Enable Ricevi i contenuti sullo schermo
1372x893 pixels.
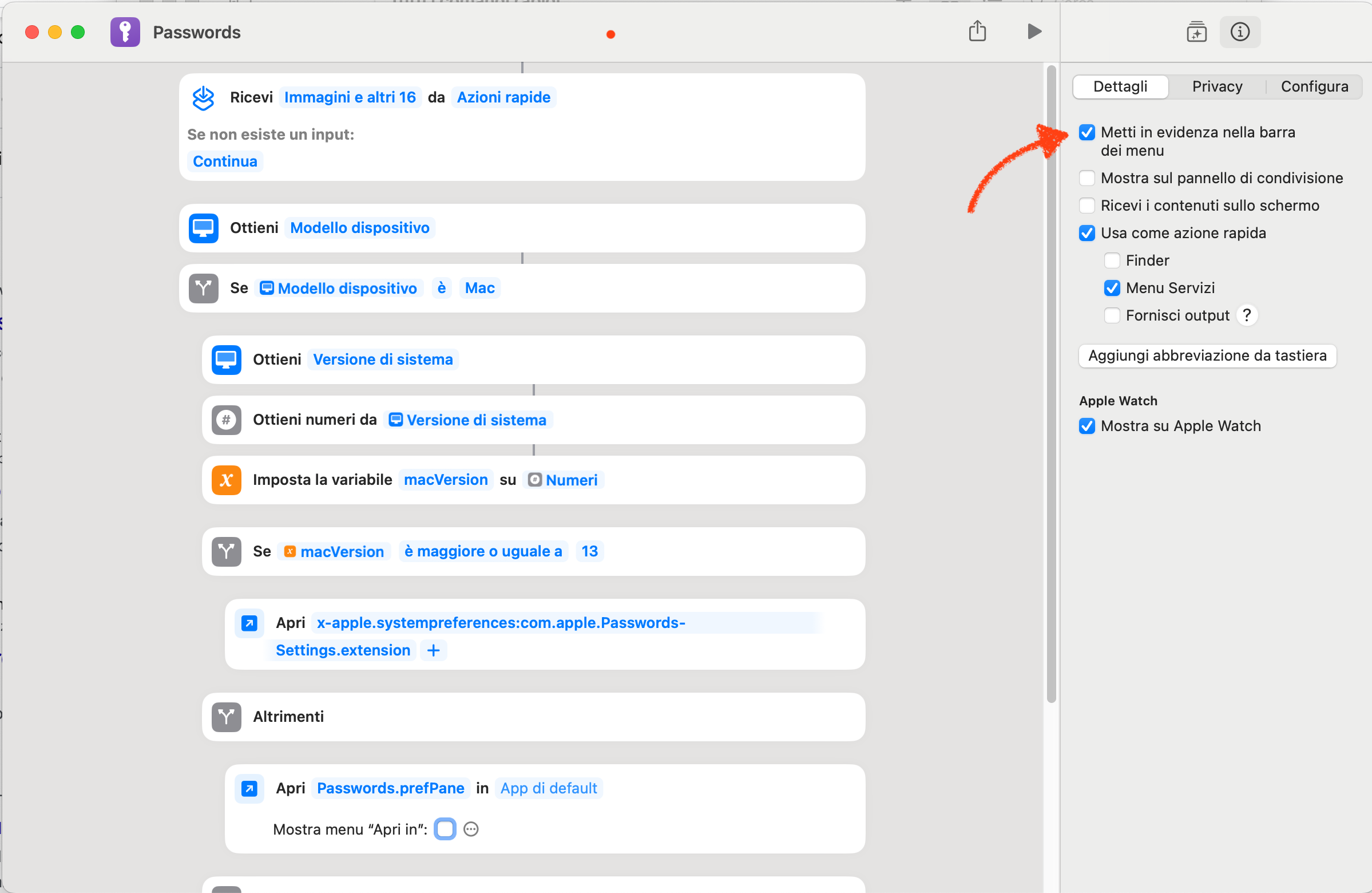point(1087,206)
